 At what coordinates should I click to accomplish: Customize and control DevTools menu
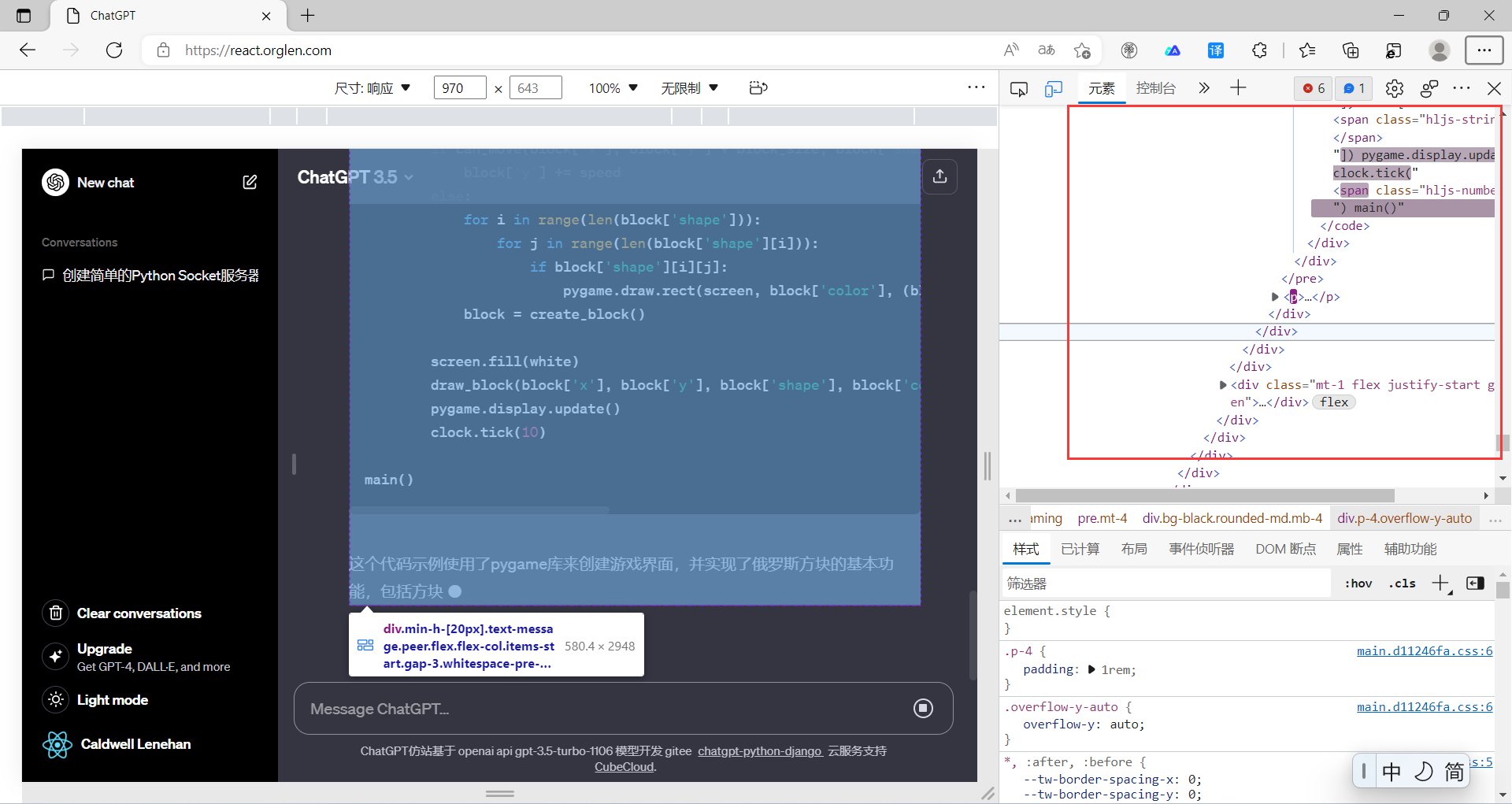[1462, 88]
